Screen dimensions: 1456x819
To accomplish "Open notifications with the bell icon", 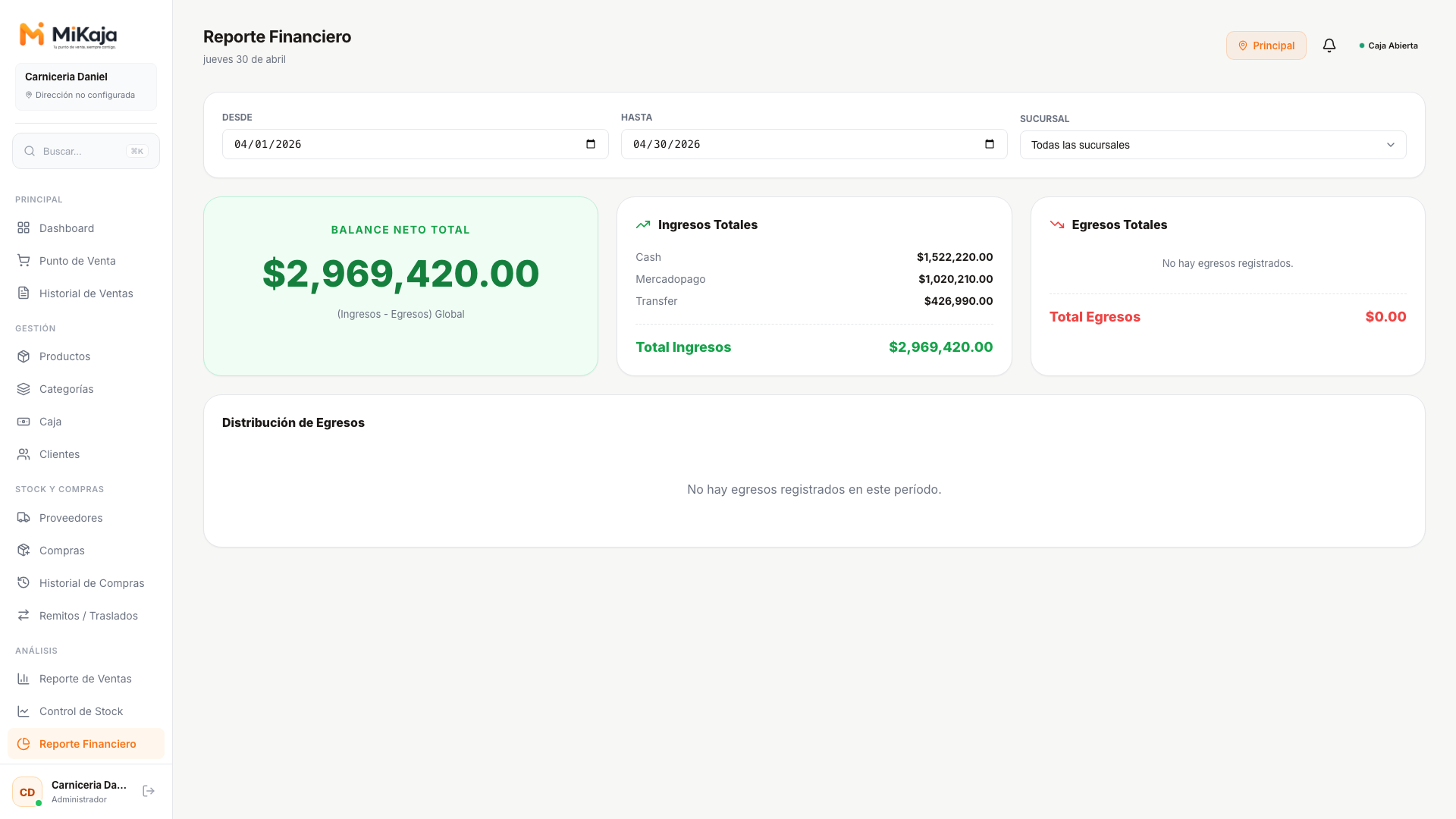I will click(1329, 45).
